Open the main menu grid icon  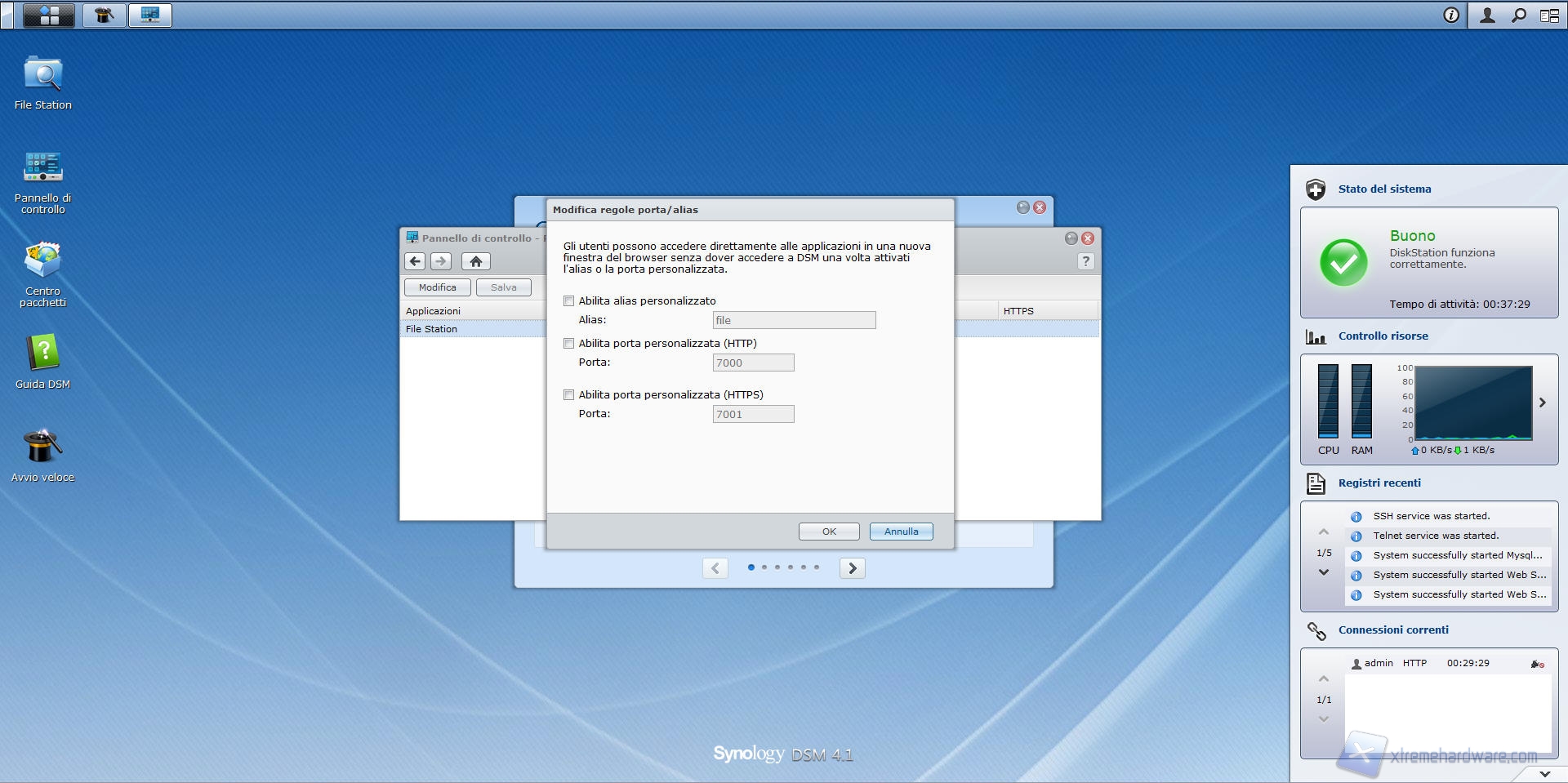click(x=49, y=15)
